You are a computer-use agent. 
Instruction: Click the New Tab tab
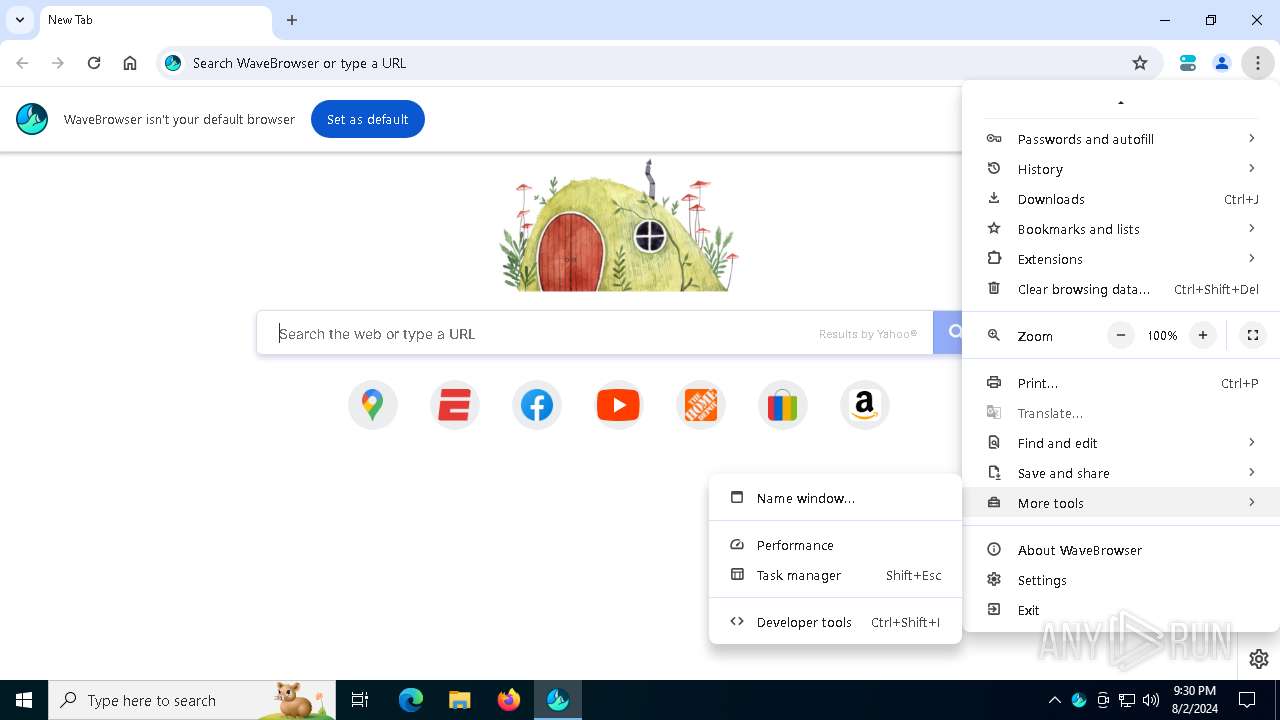coord(156,20)
